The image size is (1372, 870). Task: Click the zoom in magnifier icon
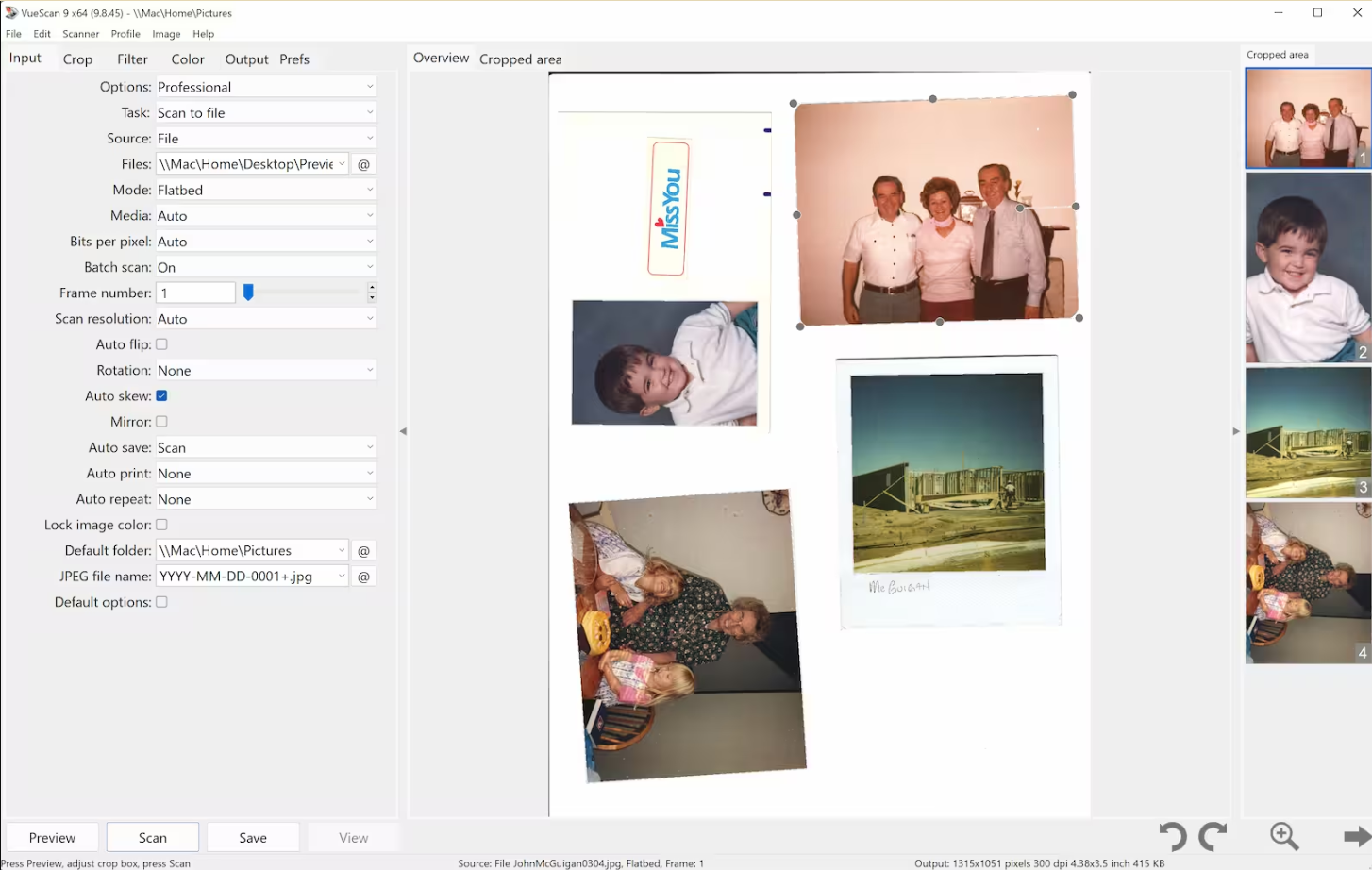(1284, 836)
